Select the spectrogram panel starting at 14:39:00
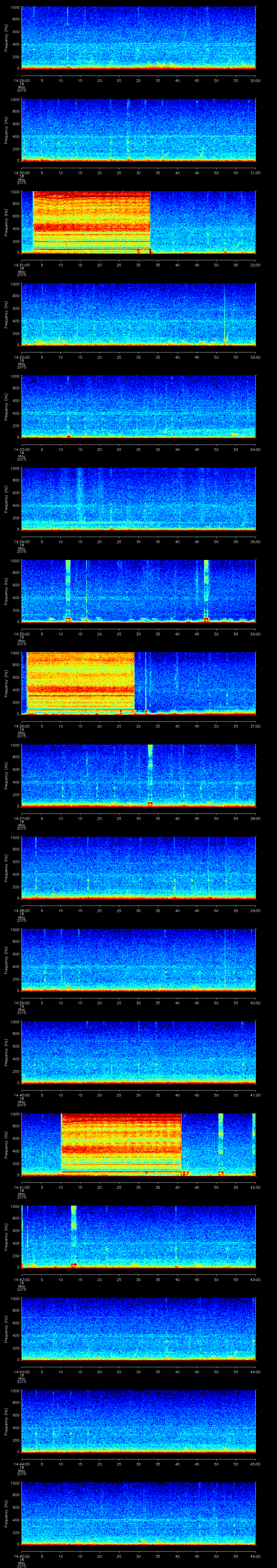 pyautogui.click(x=139, y=960)
